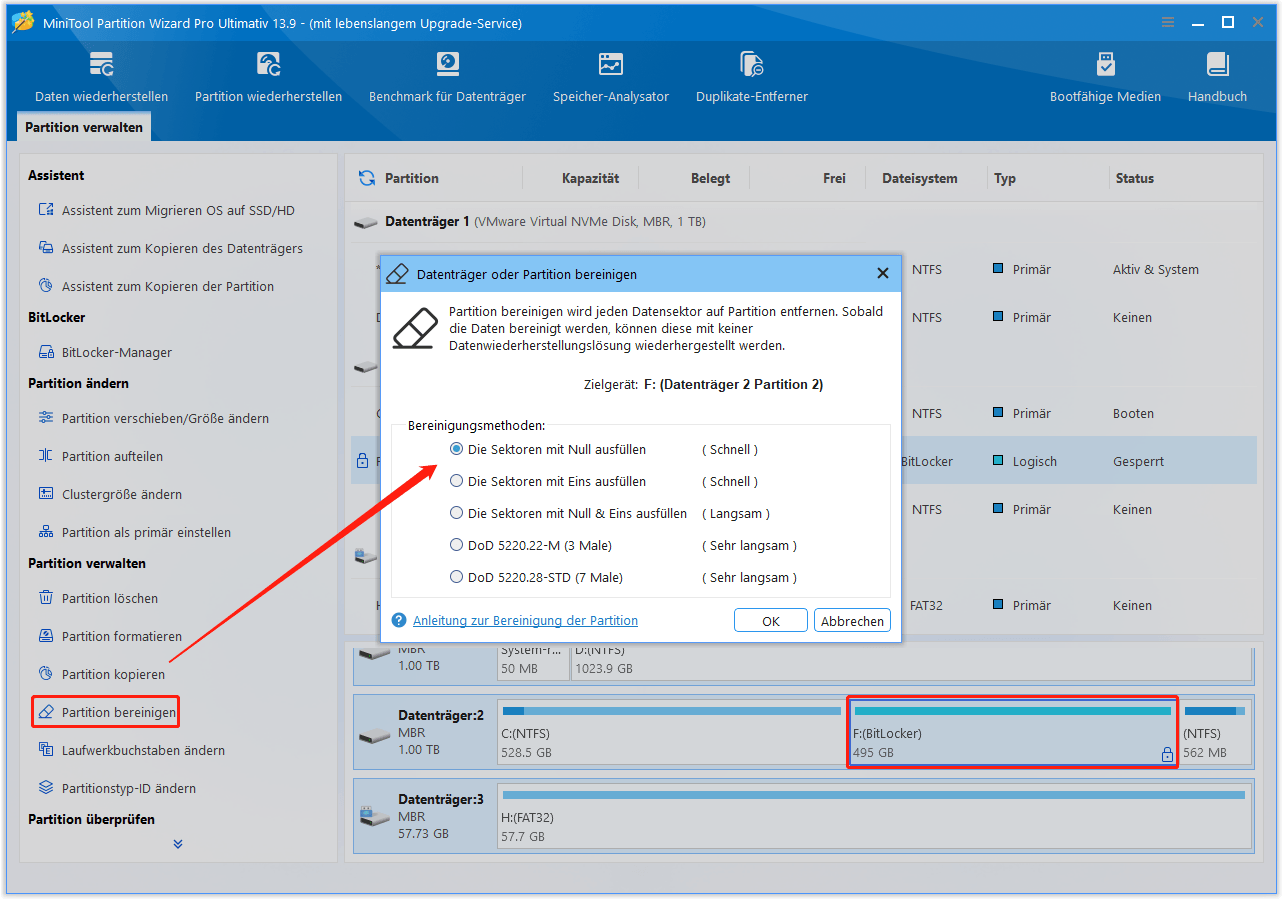
Task: Open Speicher-Analysator
Action: point(611,78)
